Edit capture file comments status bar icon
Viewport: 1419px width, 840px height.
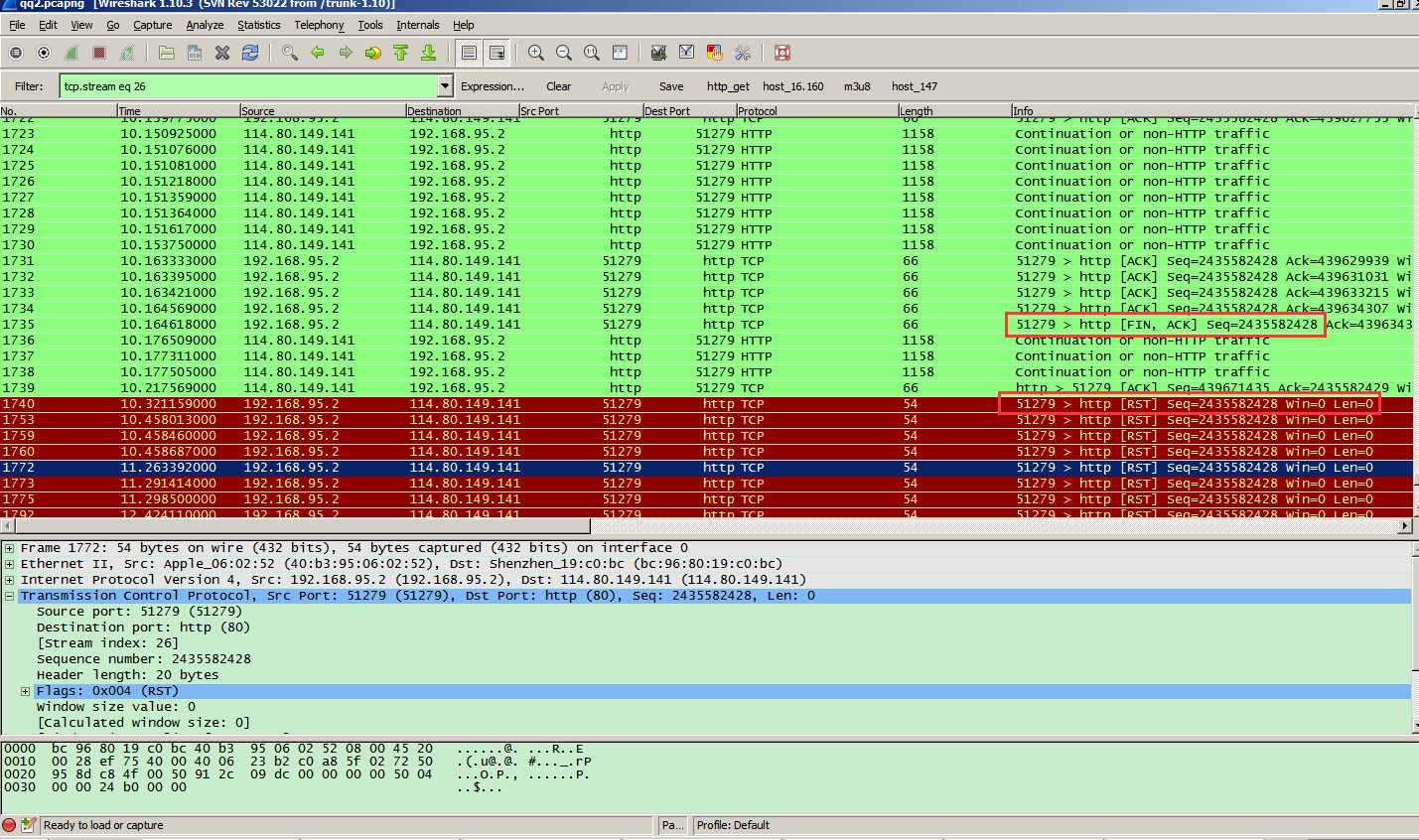(29, 825)
